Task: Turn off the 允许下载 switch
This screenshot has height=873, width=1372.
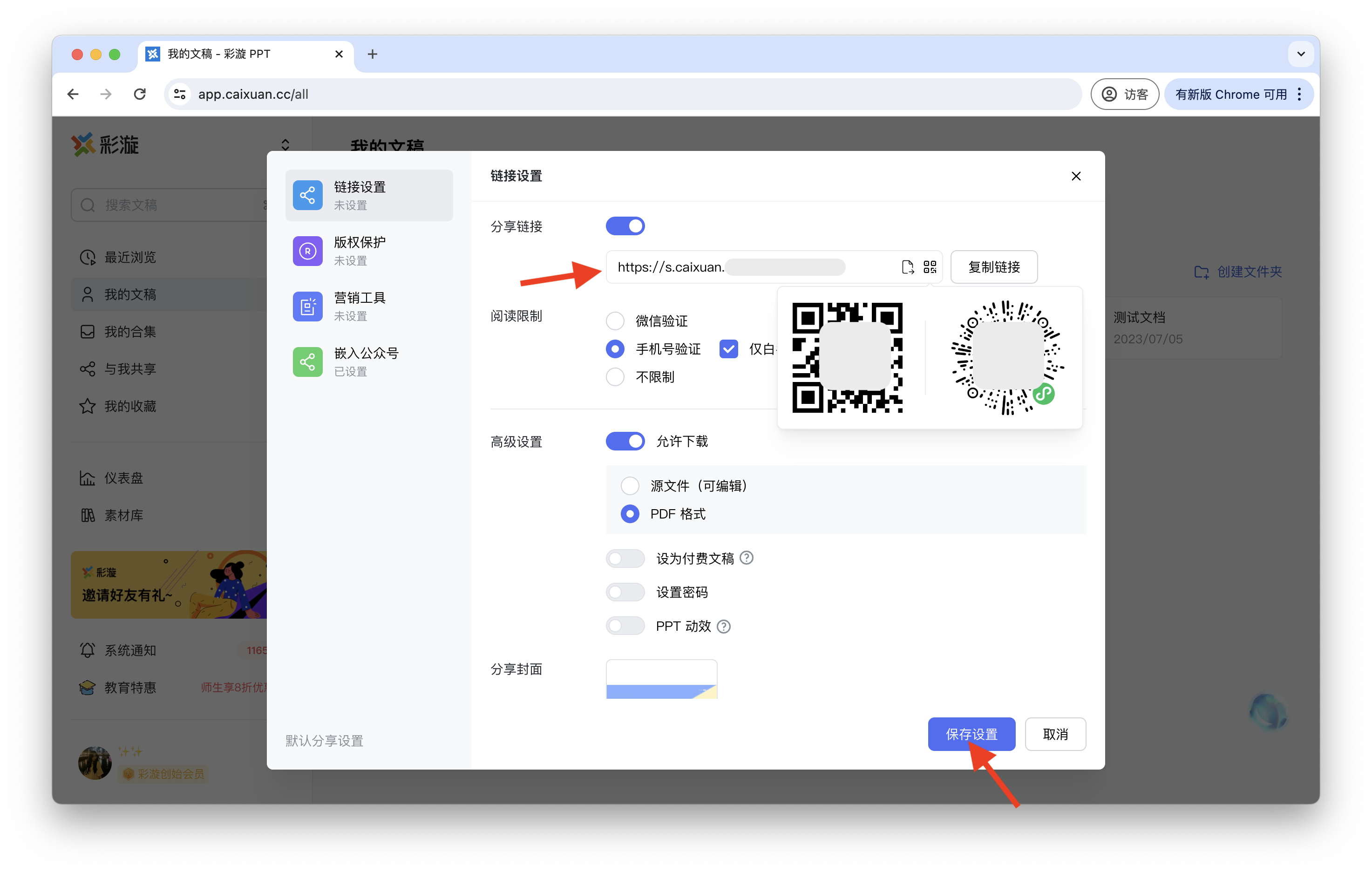Action: pyautogui.click(x=625, y=441)
